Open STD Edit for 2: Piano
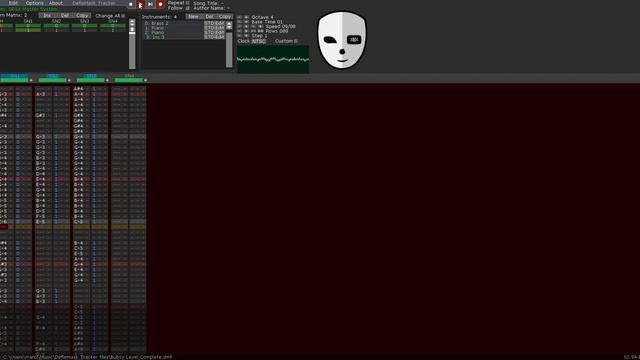Viewport: 640px width, 360px height. [x=214, y=33]
